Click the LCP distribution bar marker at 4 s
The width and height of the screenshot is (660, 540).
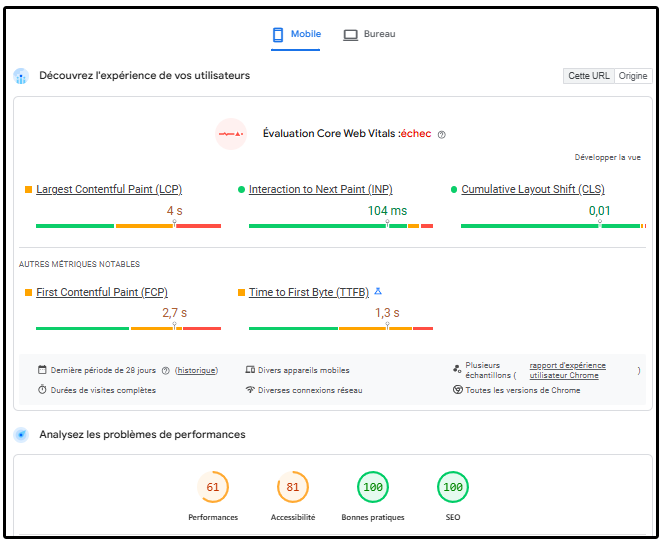tap(175, 225)
